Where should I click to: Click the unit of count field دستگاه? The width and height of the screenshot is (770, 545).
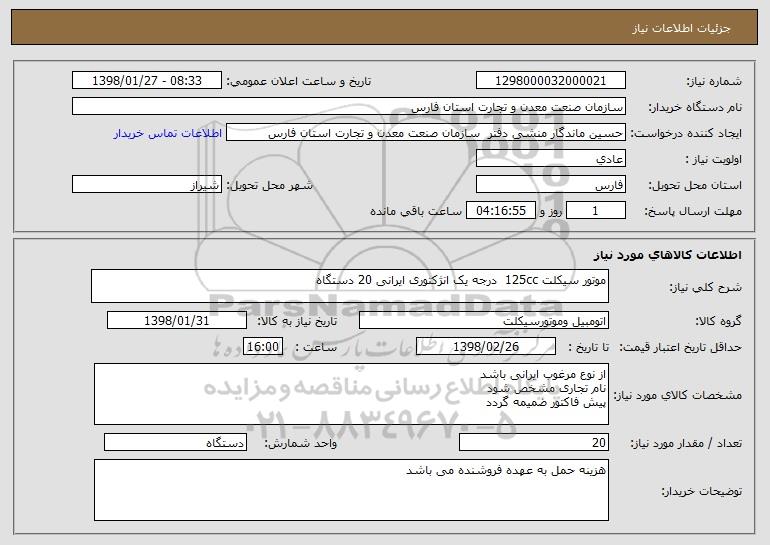tap(175, 442)
